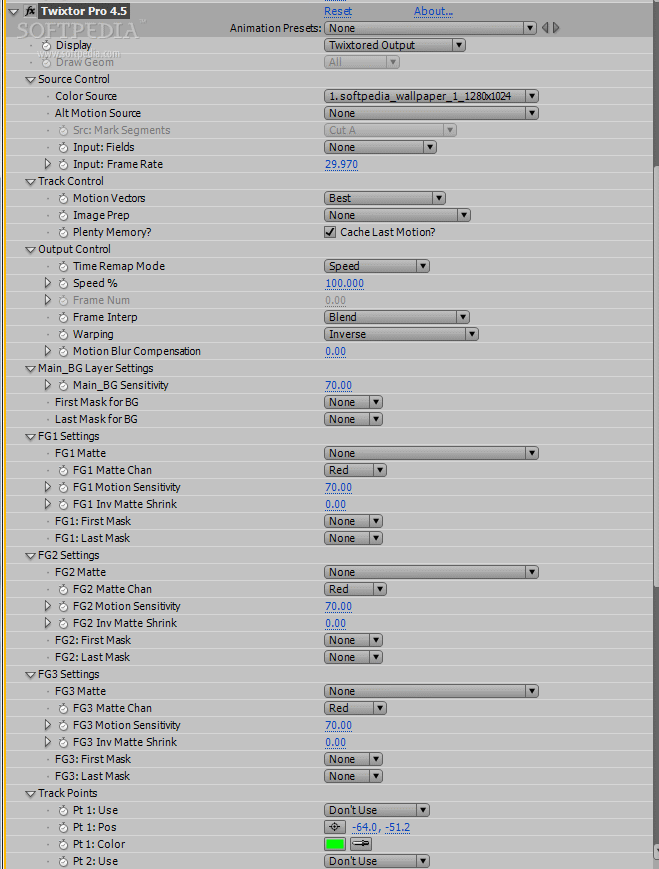This screenshot has width=659, height=869.
Task: Collapse the Main_BG Layer Settings group
Action: [x=30, y=369]
